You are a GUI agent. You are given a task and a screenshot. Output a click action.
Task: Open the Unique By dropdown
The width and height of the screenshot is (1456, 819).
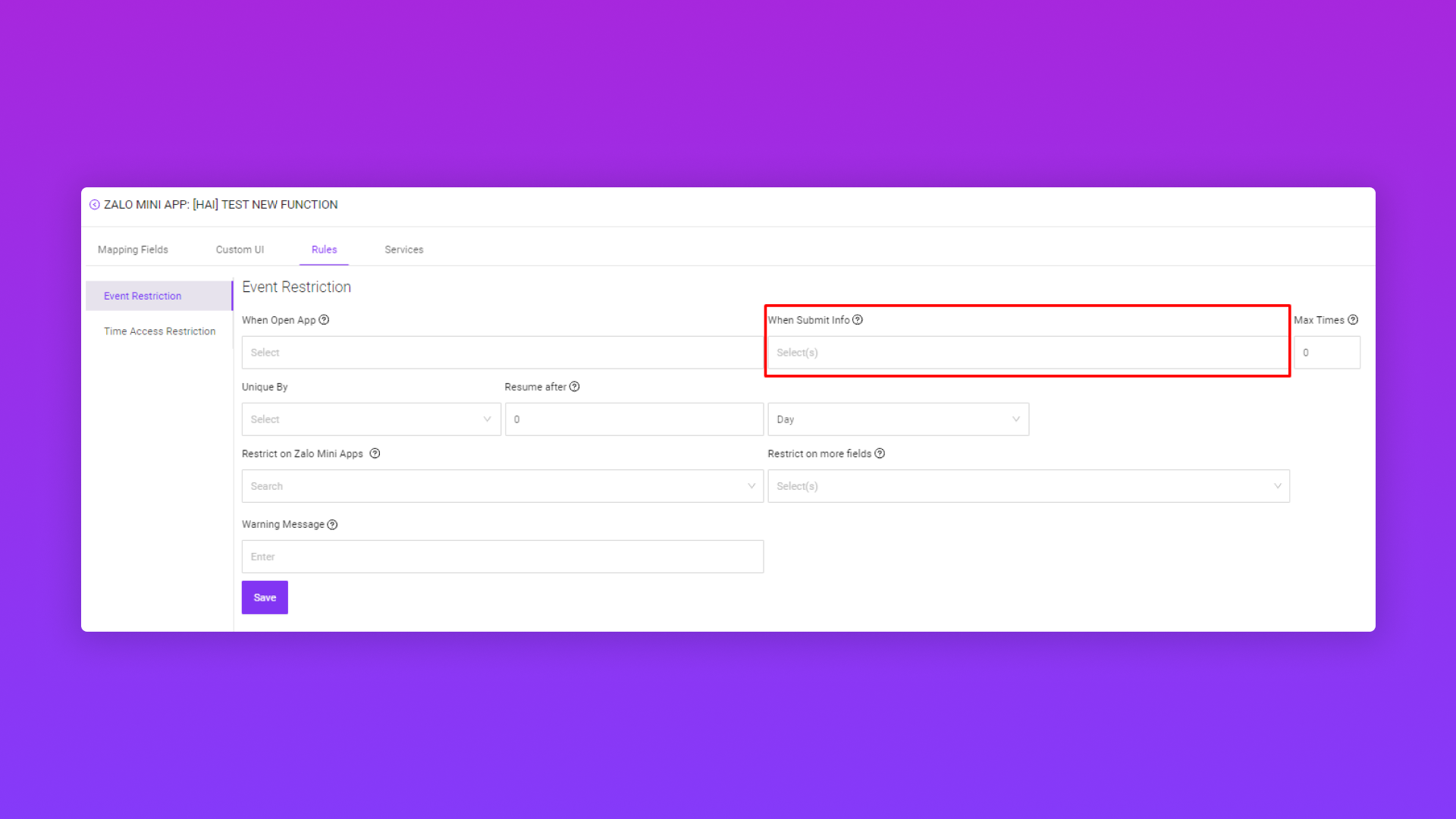coord(371,419)
